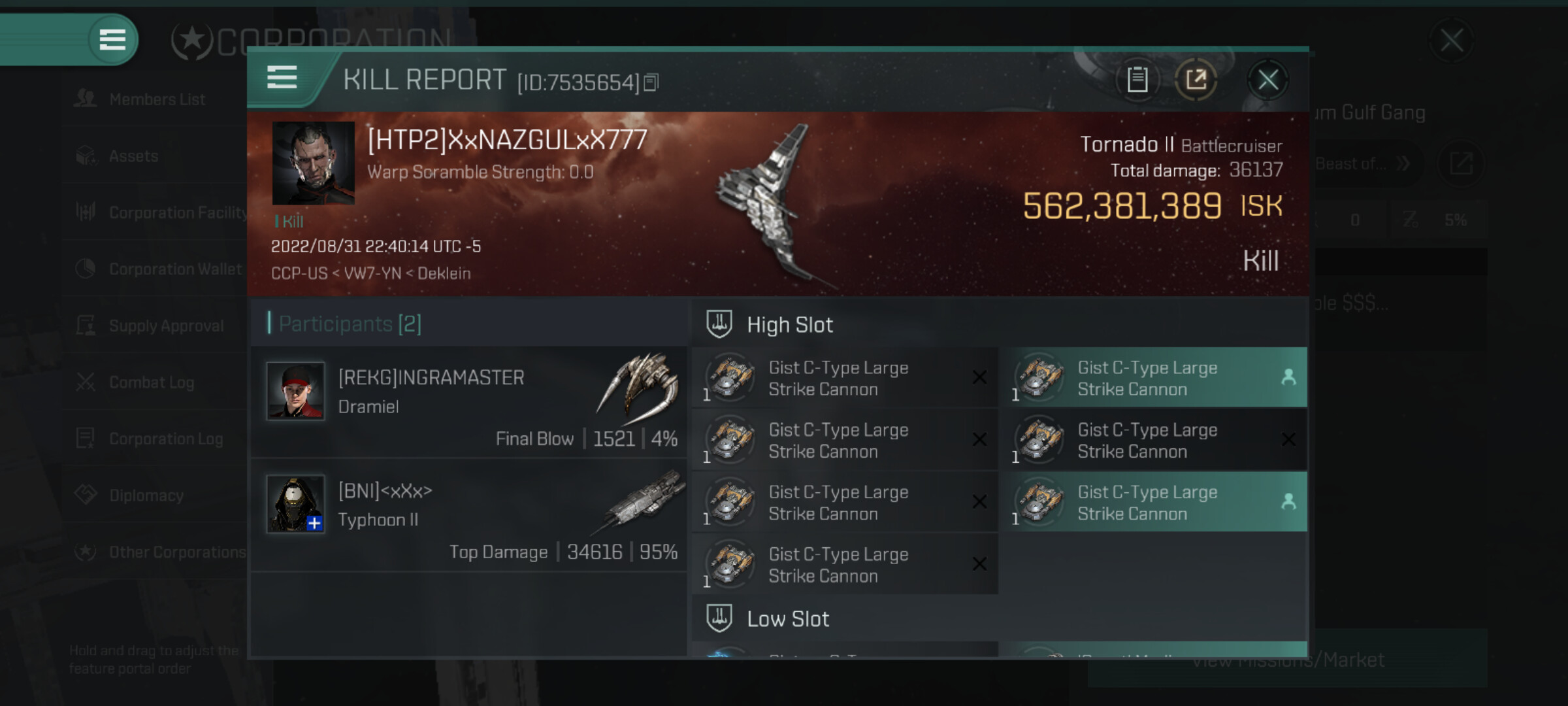1568x706 pixels.
Task: Share the kill report via export icon
Action: (1196, 80)
